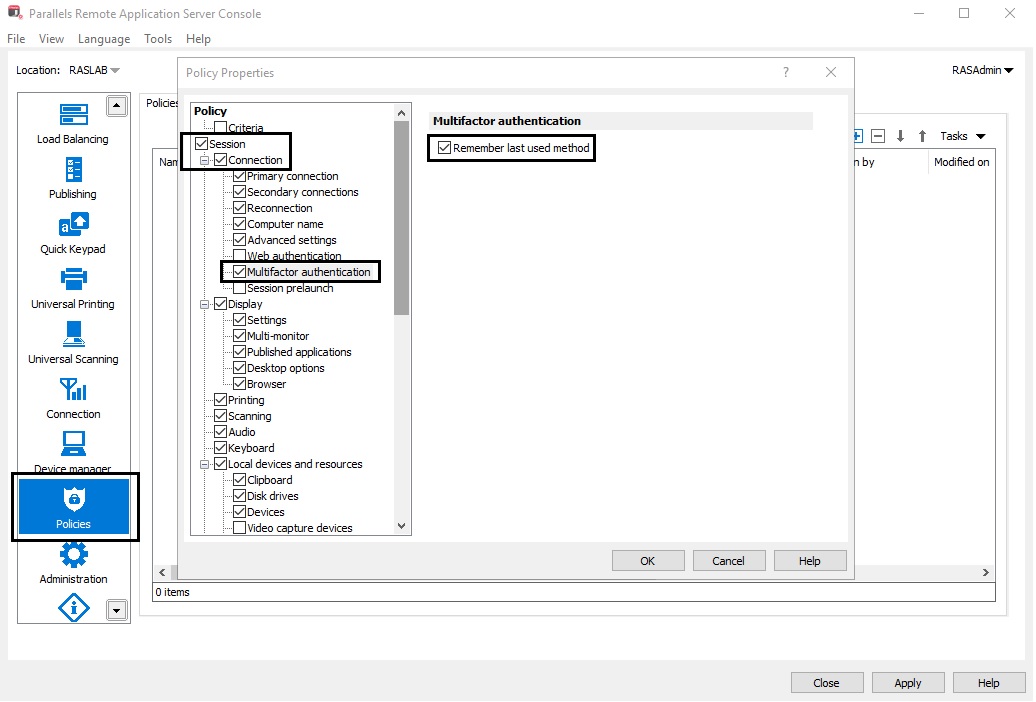Click the Parallels app icon in title bar
The height and width of the screenshot is (702, 1036).
coord(15,13)
